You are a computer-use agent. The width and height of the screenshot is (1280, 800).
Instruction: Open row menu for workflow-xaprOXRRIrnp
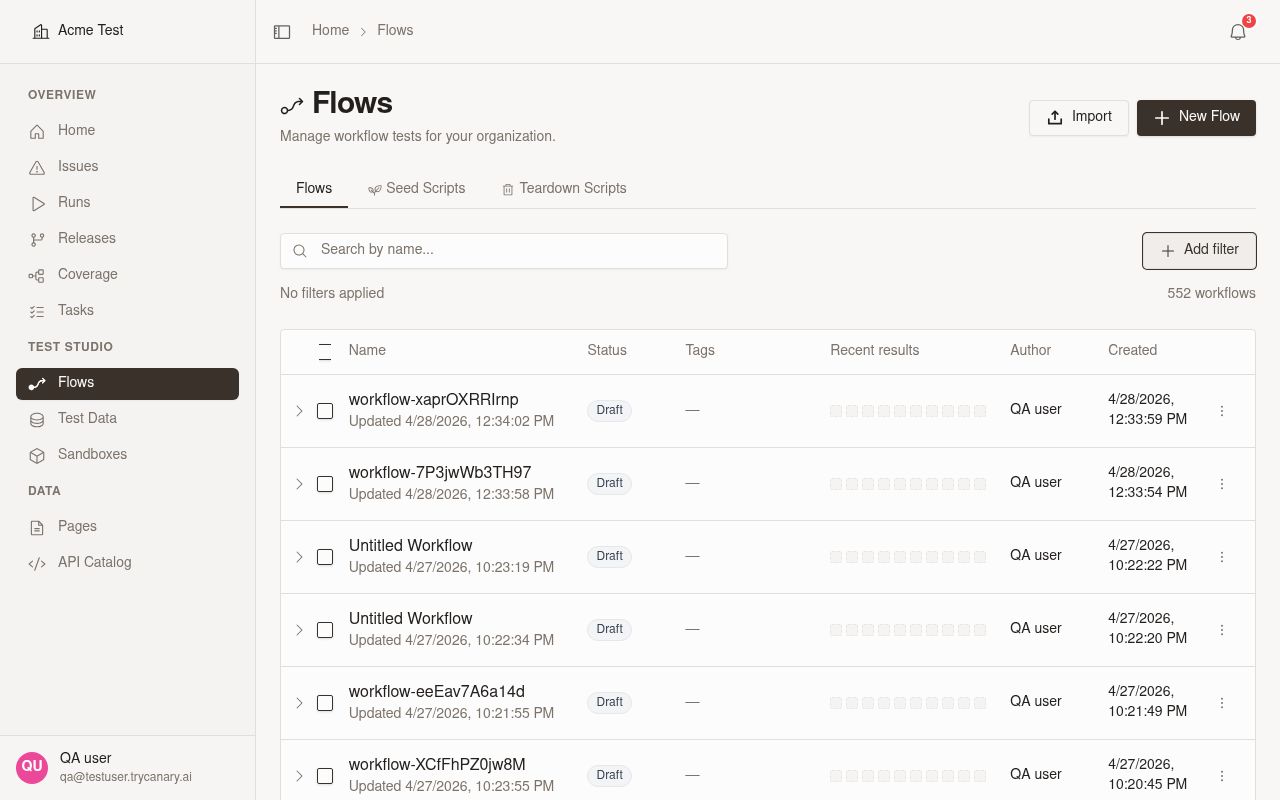pos(1222,411)
